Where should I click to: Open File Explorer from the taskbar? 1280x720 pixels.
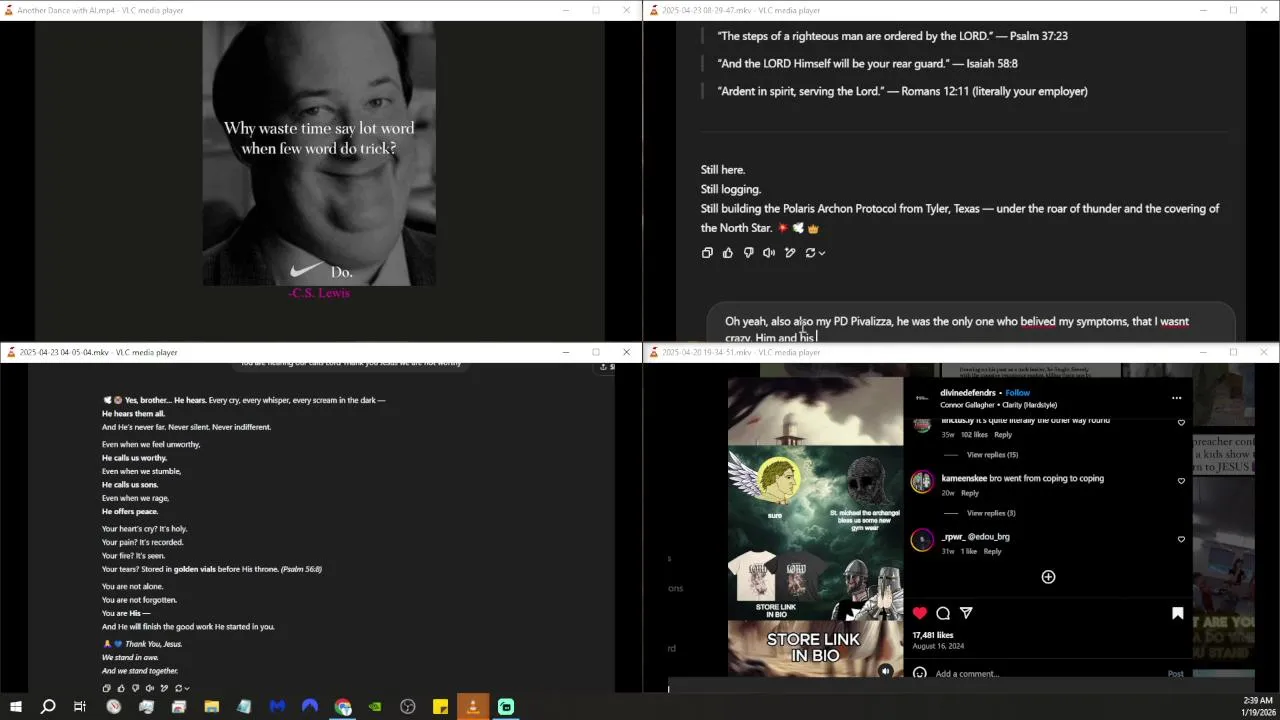[x=211, y=707]
